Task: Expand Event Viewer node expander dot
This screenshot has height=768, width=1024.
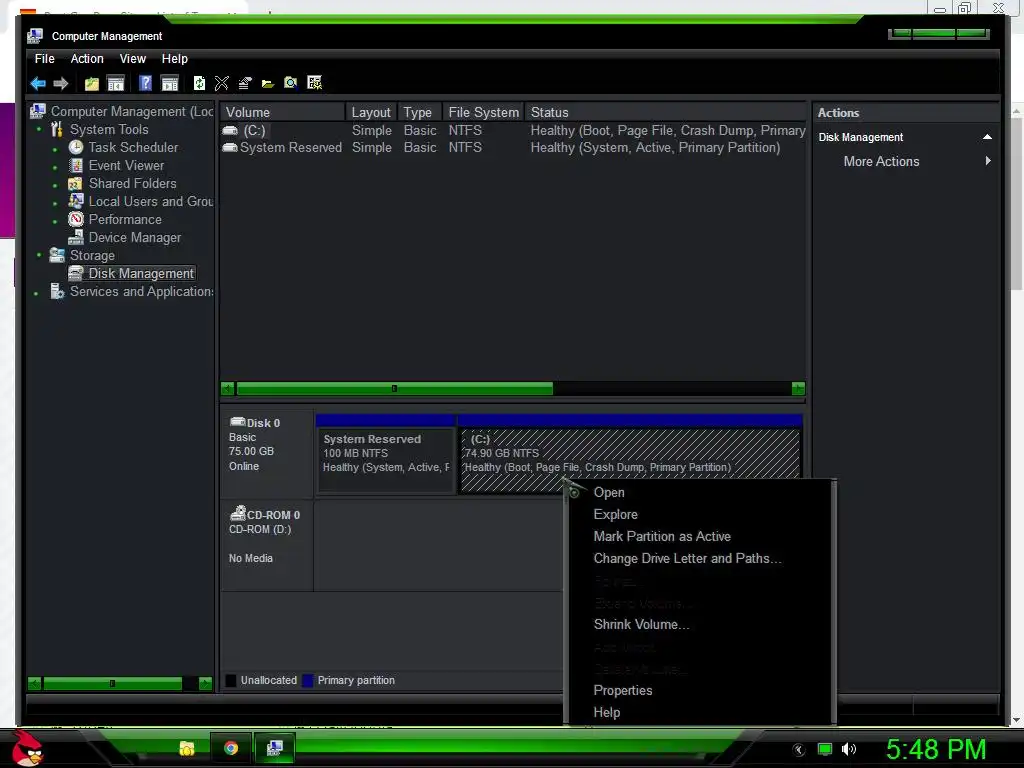Action: click(x=56, y=167)
